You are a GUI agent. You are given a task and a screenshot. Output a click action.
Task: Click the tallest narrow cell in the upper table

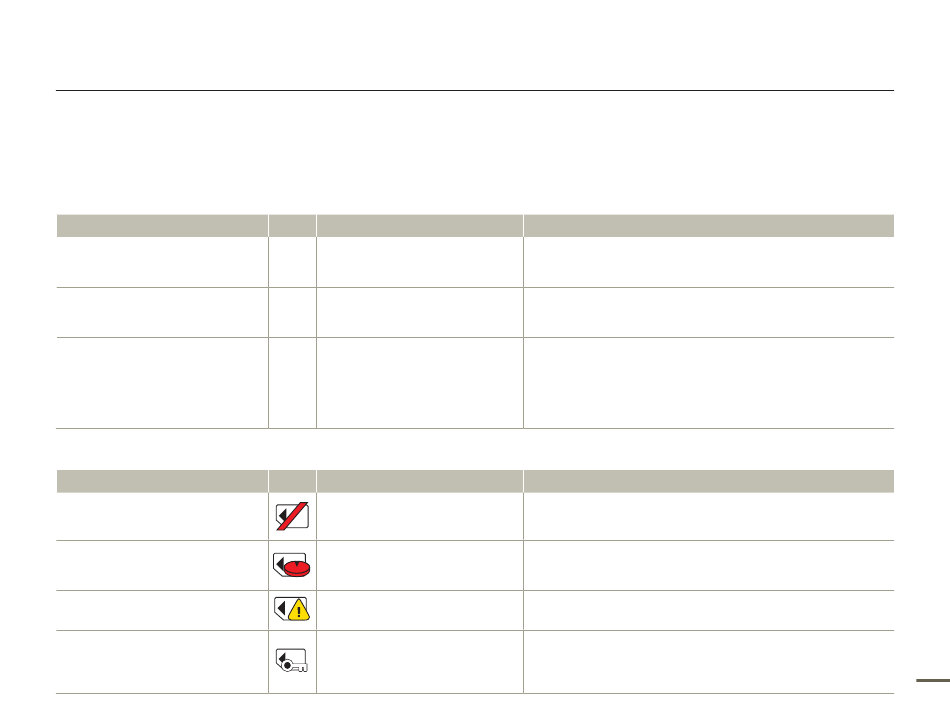pyautogui.click(x=292, y=383)
